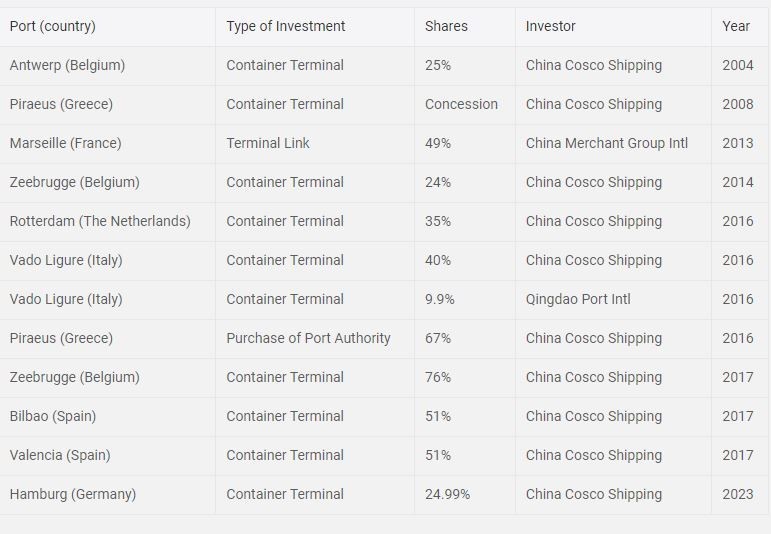Click the "Terminal Link" investment type cell
771x534 pixels.
tap(268, 143)
